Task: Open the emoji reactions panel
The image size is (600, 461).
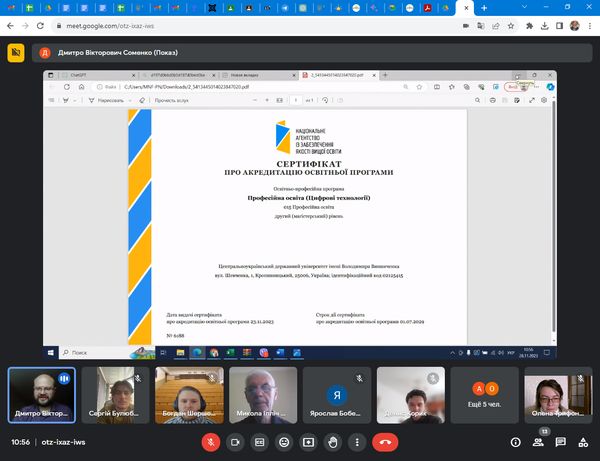Action: [x=284, y=441]
